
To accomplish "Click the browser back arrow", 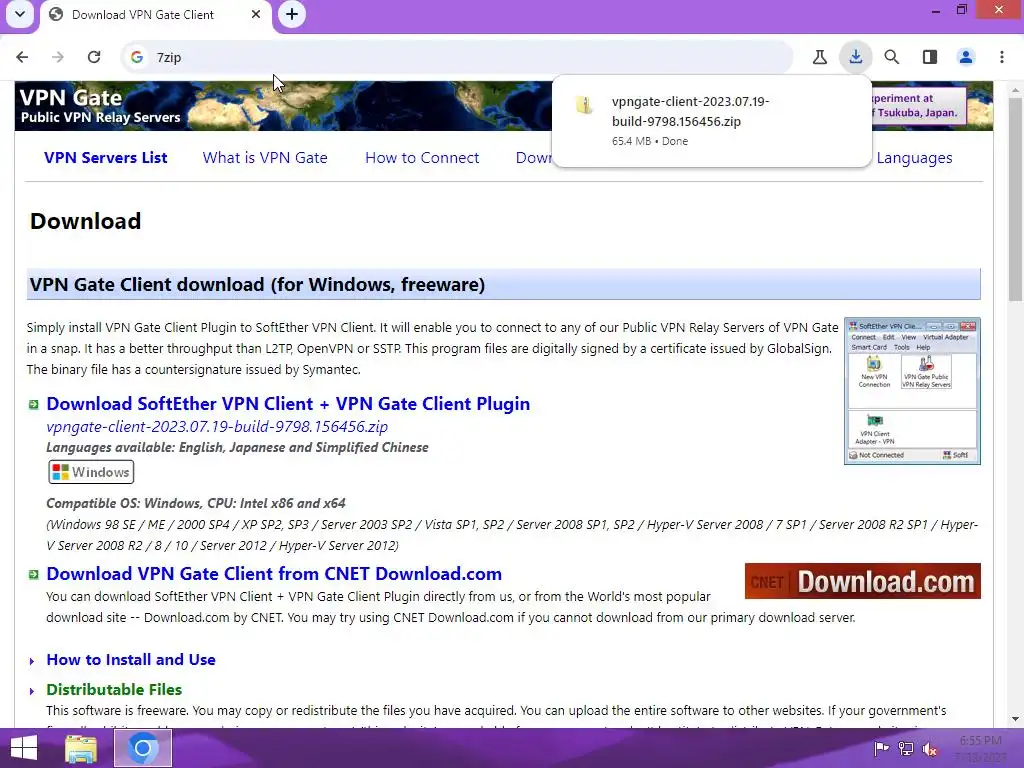I will [x=22, y=57].
